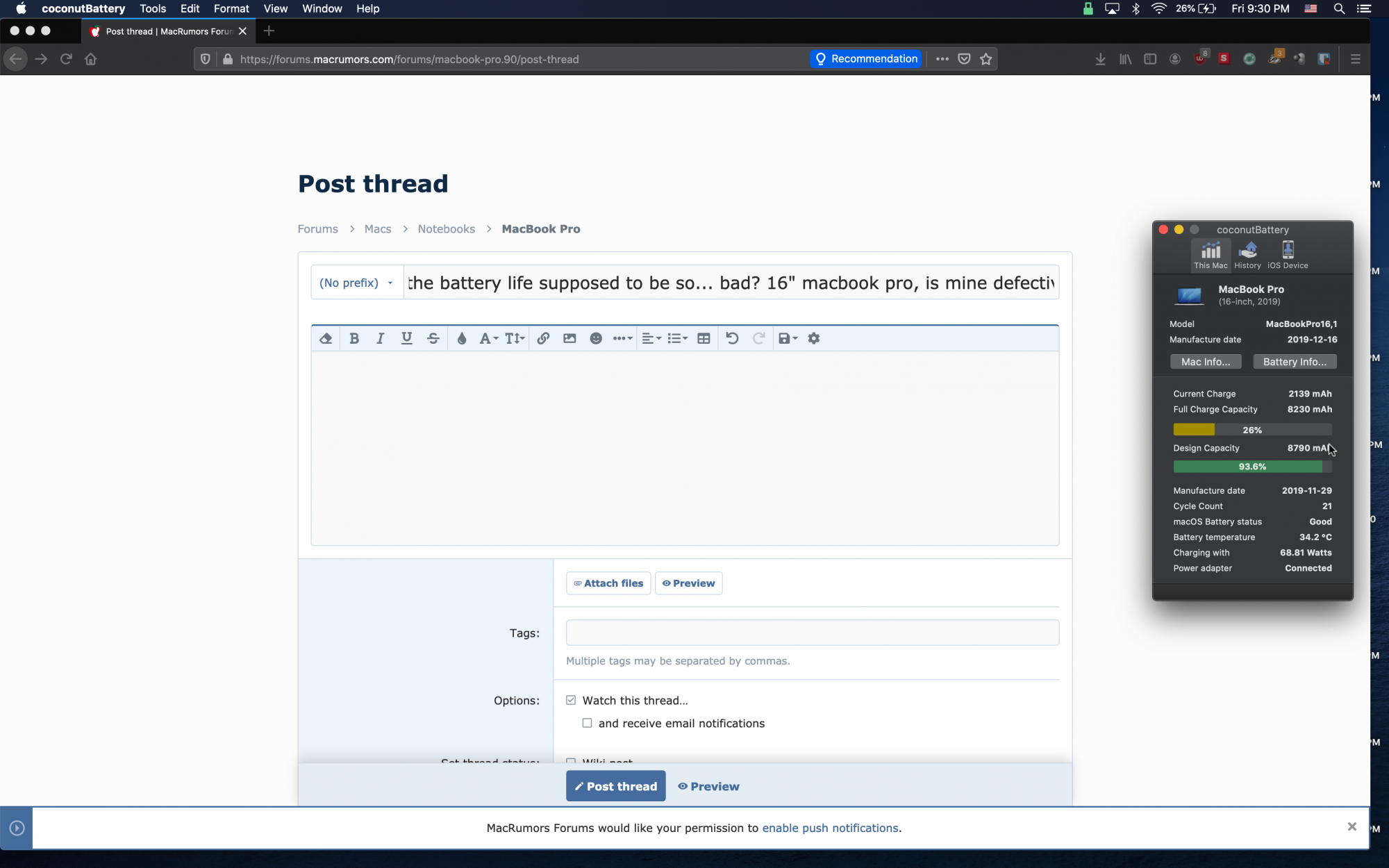Click the 26% charge progress bar
This screenshot has width=1389, height=868.
click(x=1252, y=430)
